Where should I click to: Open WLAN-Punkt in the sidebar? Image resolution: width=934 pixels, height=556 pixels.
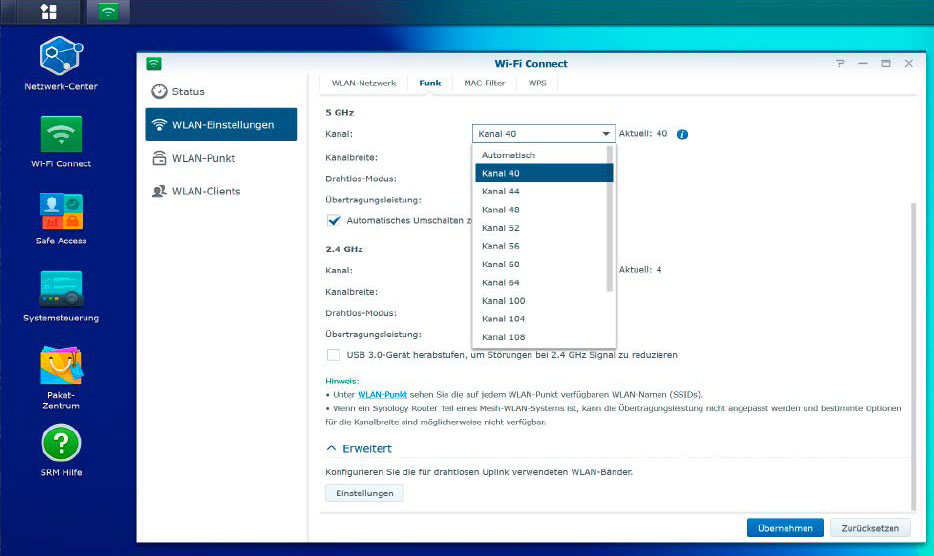tap(221, 158)
